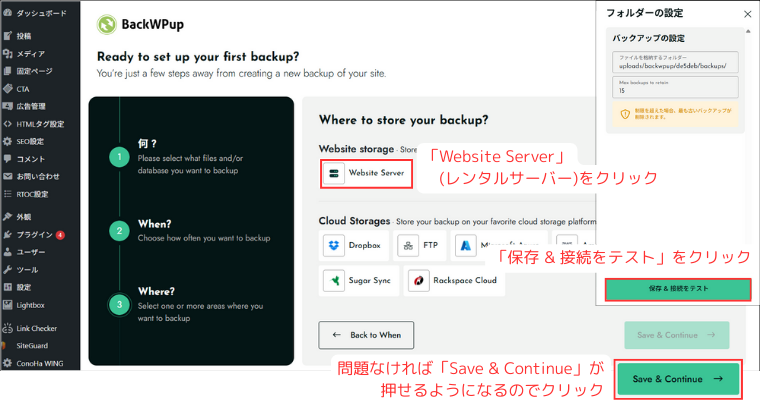The height and width of the screenshot is (412, 760).
Task: Click the 固定ページ pages icon
Action: point(7,71)
